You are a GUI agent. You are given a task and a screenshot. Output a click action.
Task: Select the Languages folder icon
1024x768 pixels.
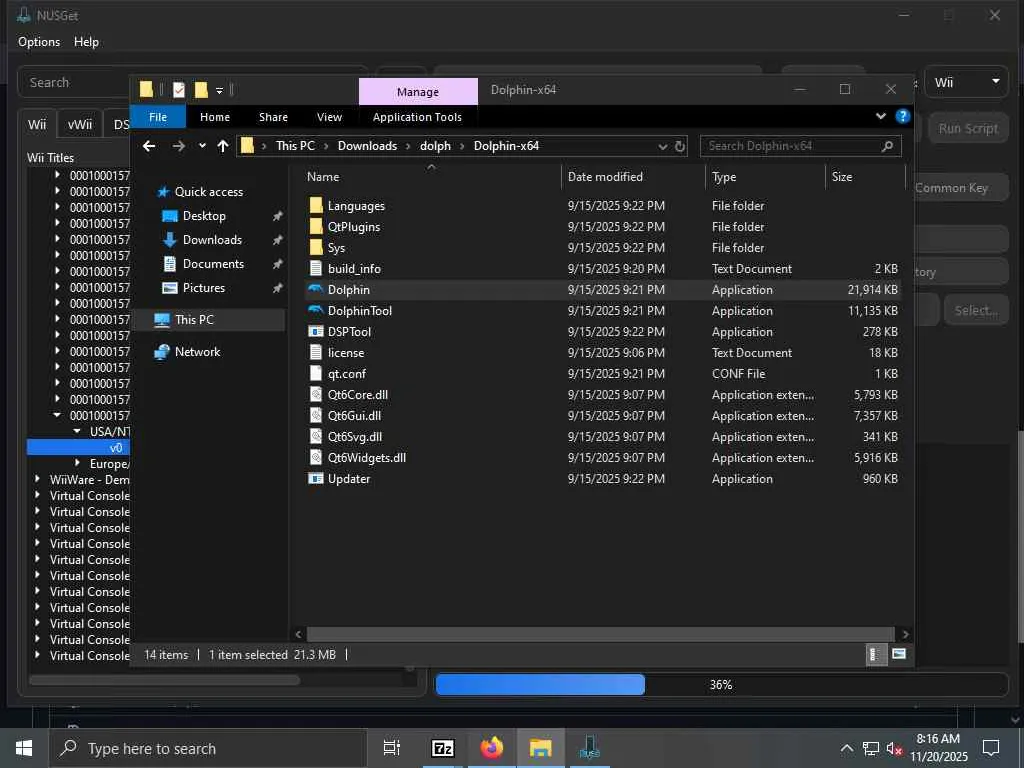(x=315, y=205)
